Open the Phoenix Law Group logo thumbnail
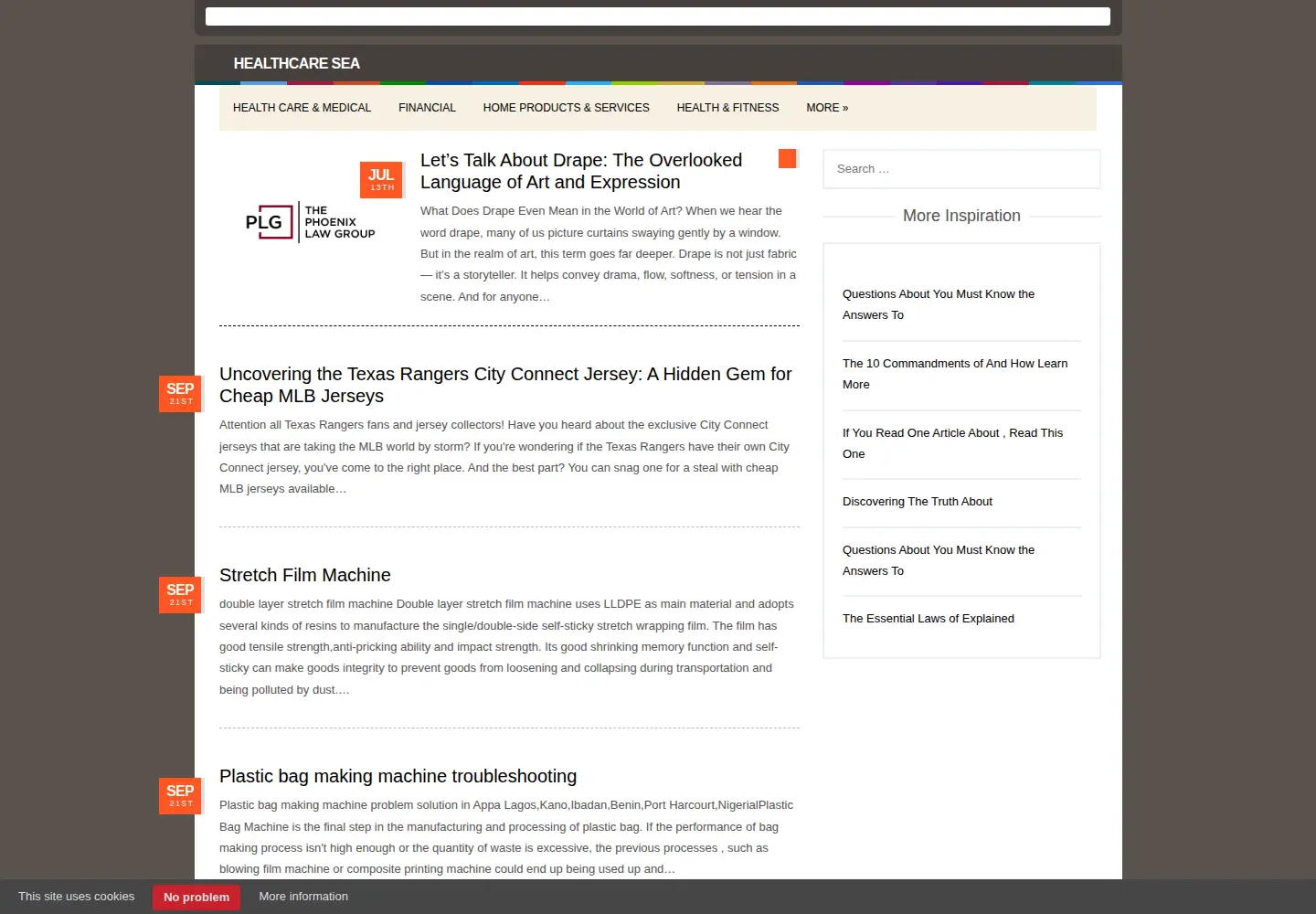1316x914 pixels. tap(311, 222)
